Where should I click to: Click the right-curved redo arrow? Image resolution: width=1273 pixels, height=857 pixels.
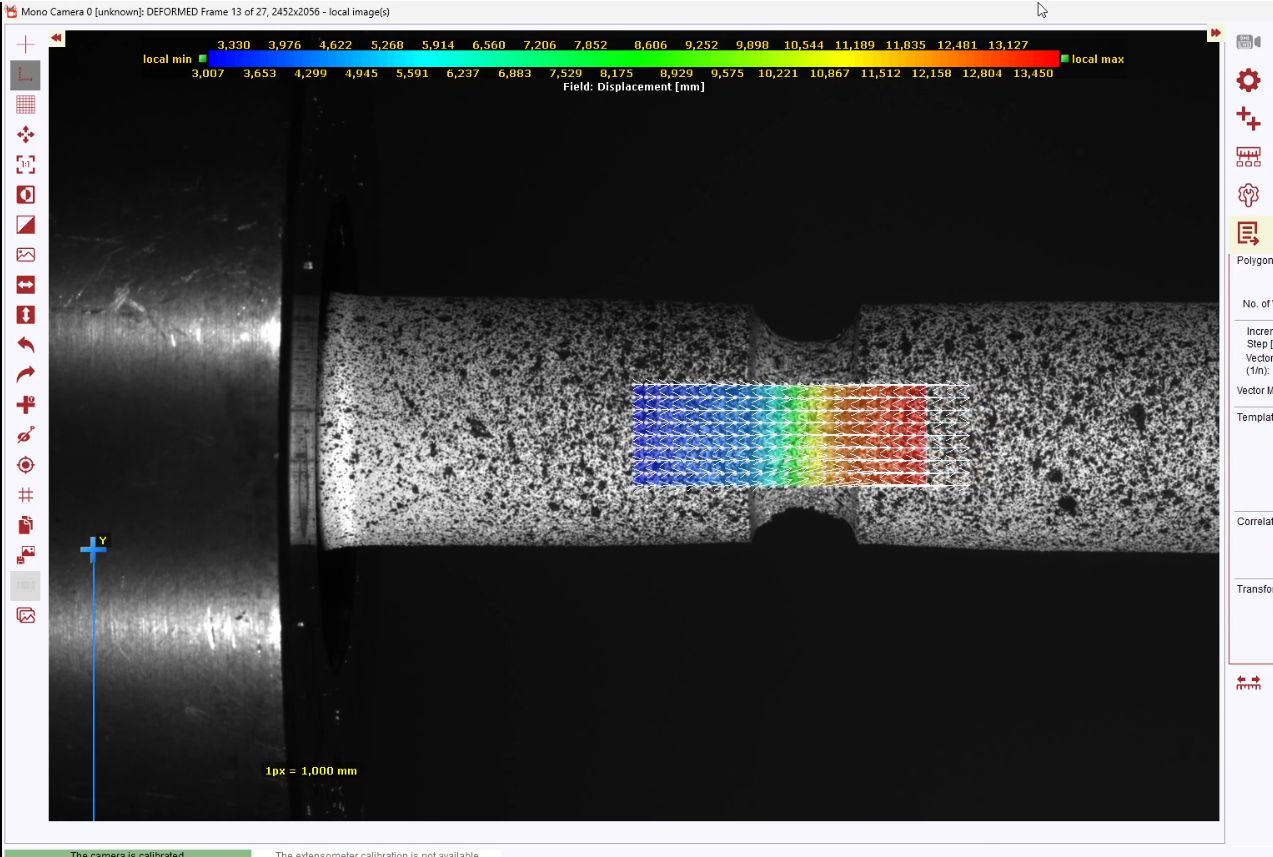point(26,374)
